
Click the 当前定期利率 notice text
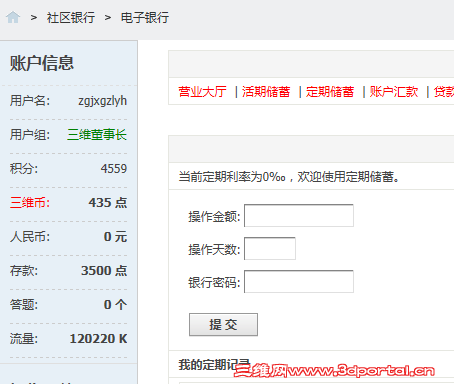click(289, 177)
